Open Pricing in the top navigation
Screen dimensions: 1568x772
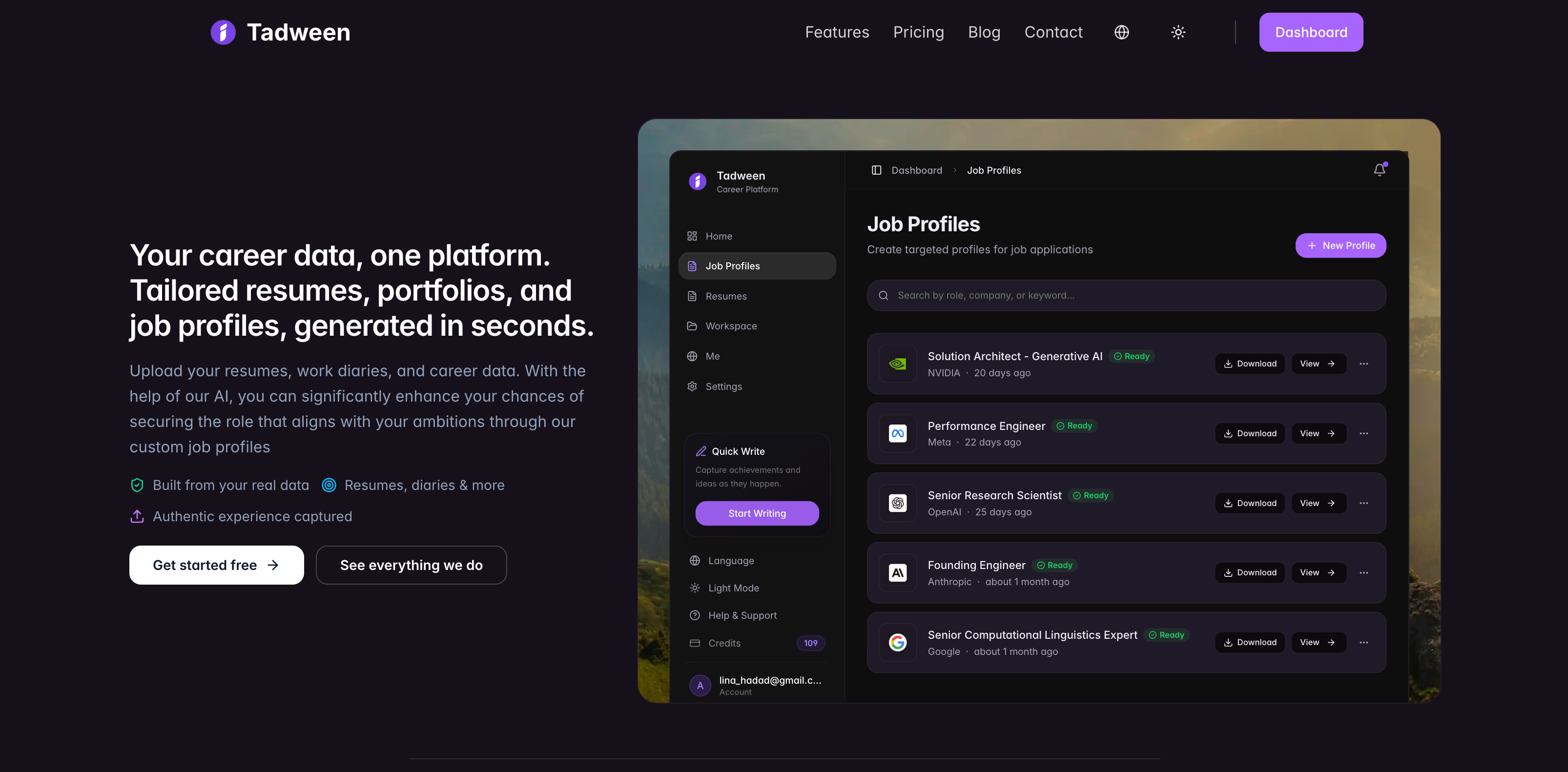[x=919, y=32]
